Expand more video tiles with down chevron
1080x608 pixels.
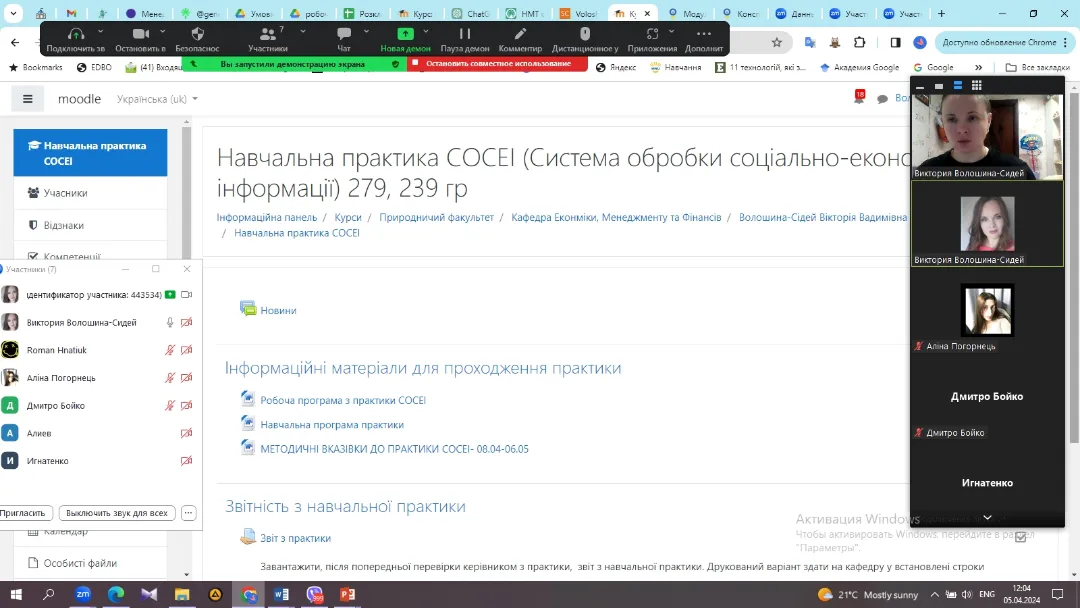(987, 517)
